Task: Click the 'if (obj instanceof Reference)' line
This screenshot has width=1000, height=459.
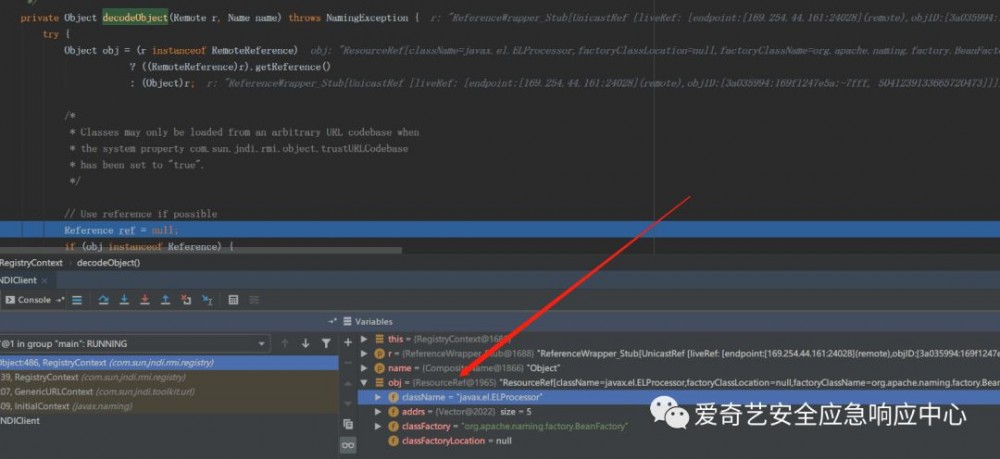Action: pos(149,245)
